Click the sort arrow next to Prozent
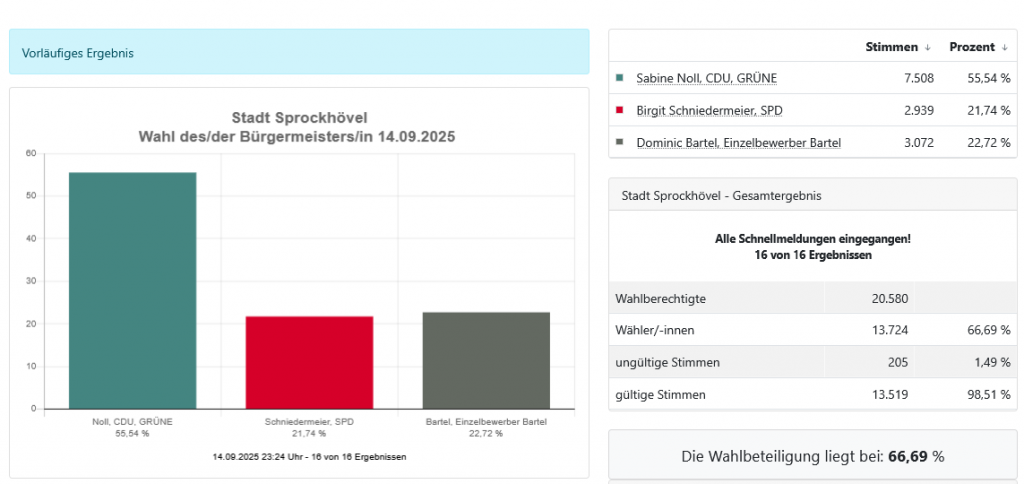Screen dimensions: 1024x484 pyautogui.click(x=1004, y=47)
